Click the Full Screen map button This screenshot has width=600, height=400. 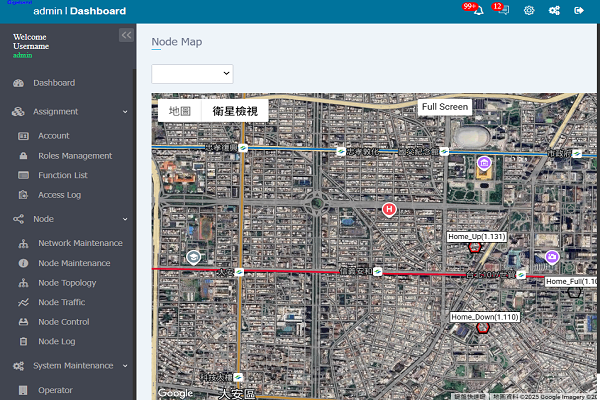(445, 107)
